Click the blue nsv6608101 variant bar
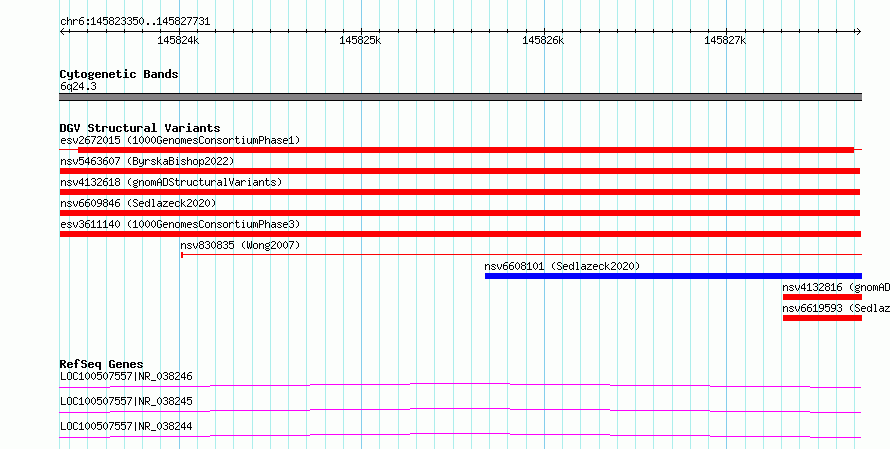 click(673, 276)
